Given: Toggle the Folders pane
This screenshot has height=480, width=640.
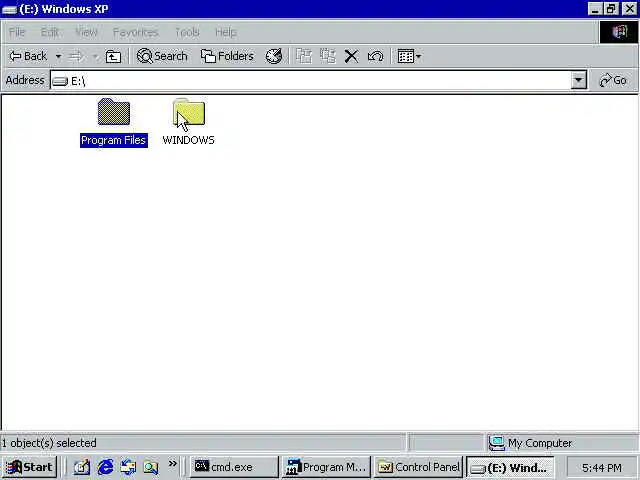Looking at the screenshot, I should [x=227, y=56].
